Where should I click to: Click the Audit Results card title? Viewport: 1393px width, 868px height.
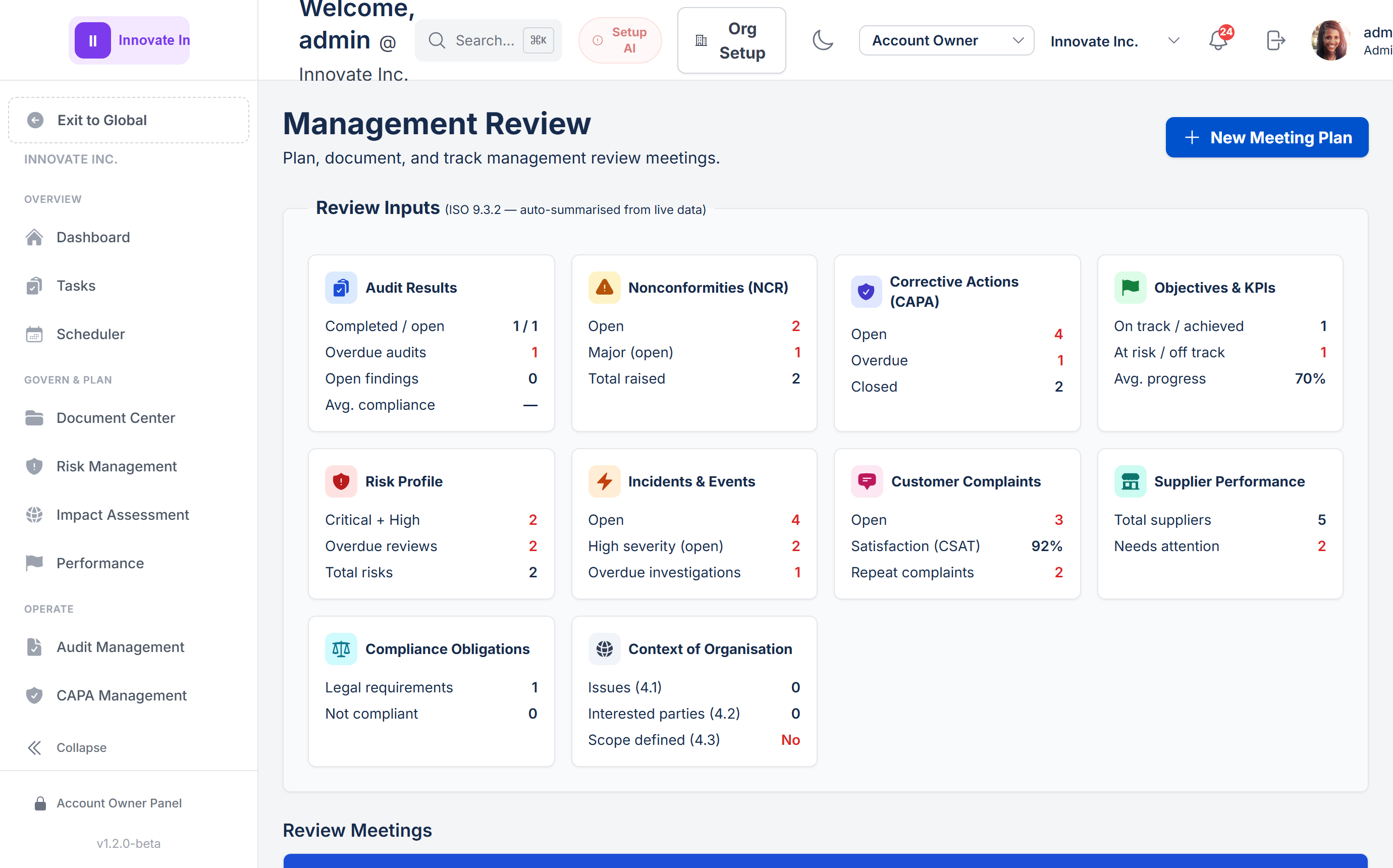pos(411,288)
